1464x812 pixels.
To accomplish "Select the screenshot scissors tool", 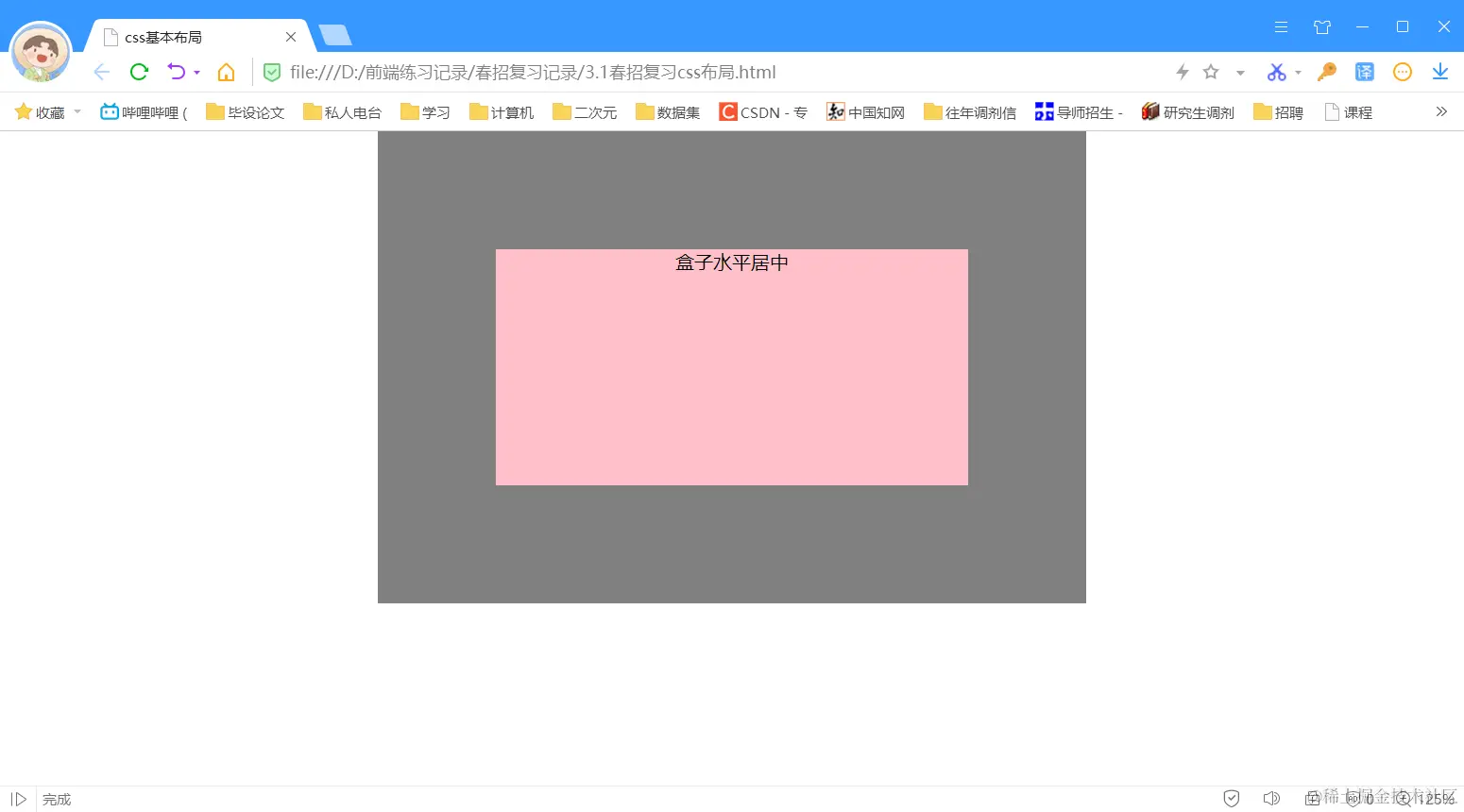I will click(x=1276, y=72).
